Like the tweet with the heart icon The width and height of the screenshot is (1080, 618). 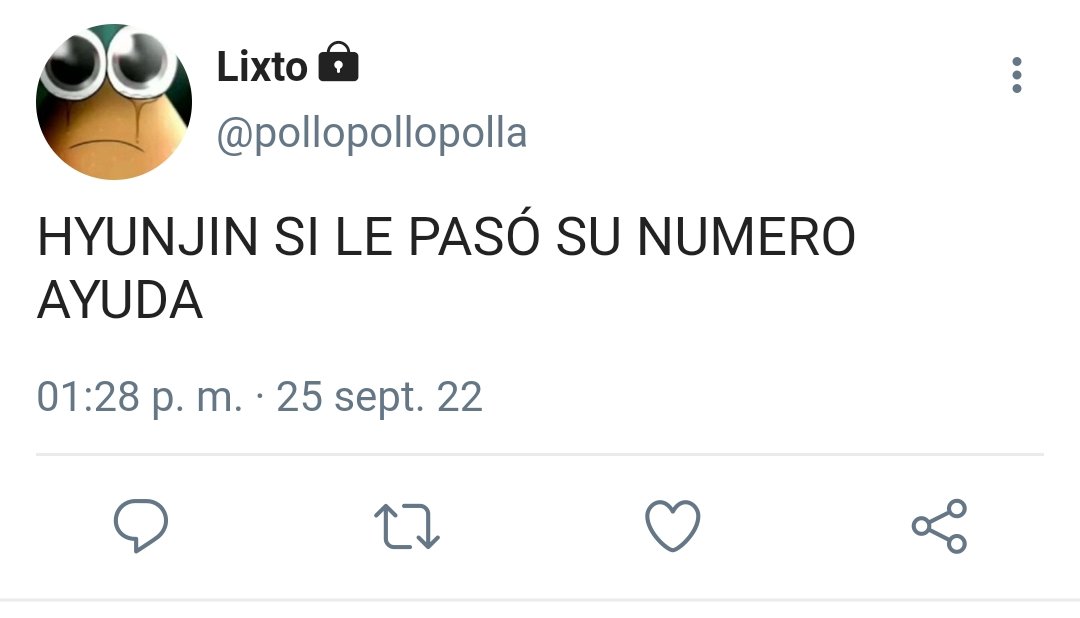(x=673, y=526)
